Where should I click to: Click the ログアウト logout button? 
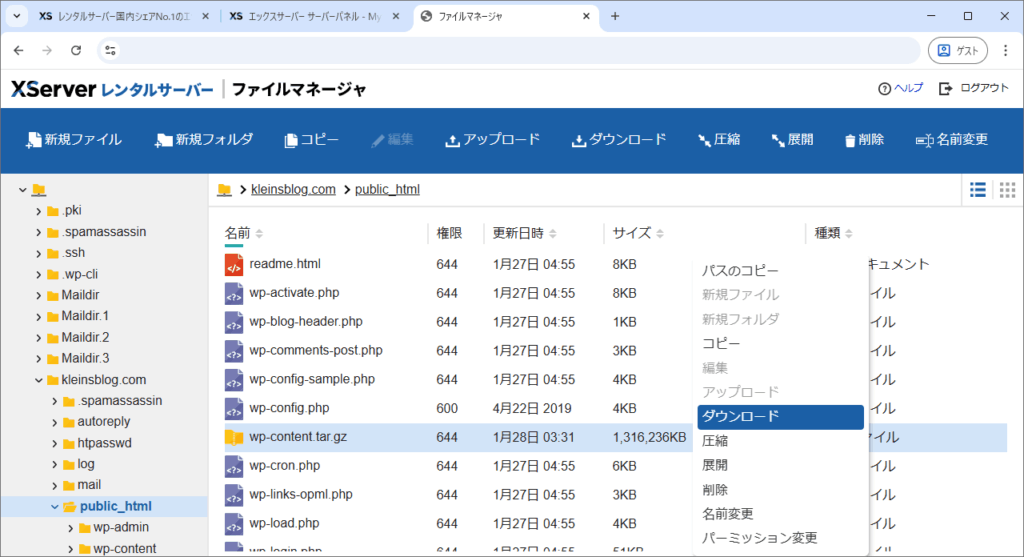pyautogui.click(x=974, y=88)
